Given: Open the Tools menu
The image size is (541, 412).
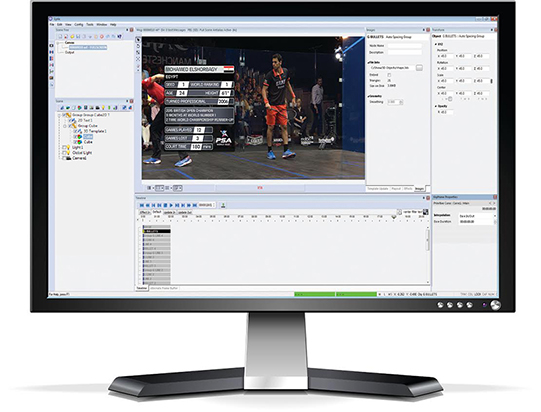Looking at the screenshot, I should [x=90, y=25].
